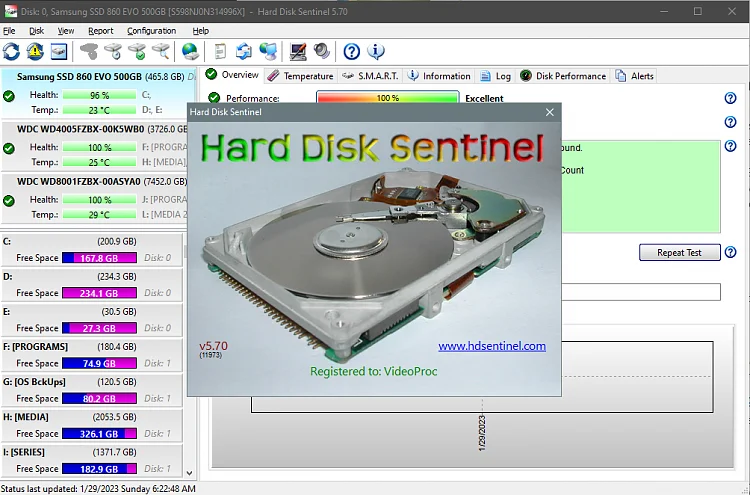Image resolution: width=750 pixels, height=495 pixels.
Task: Click Registered to: VideoProc text
Action: pyautogui.click(x=374, y=371)
